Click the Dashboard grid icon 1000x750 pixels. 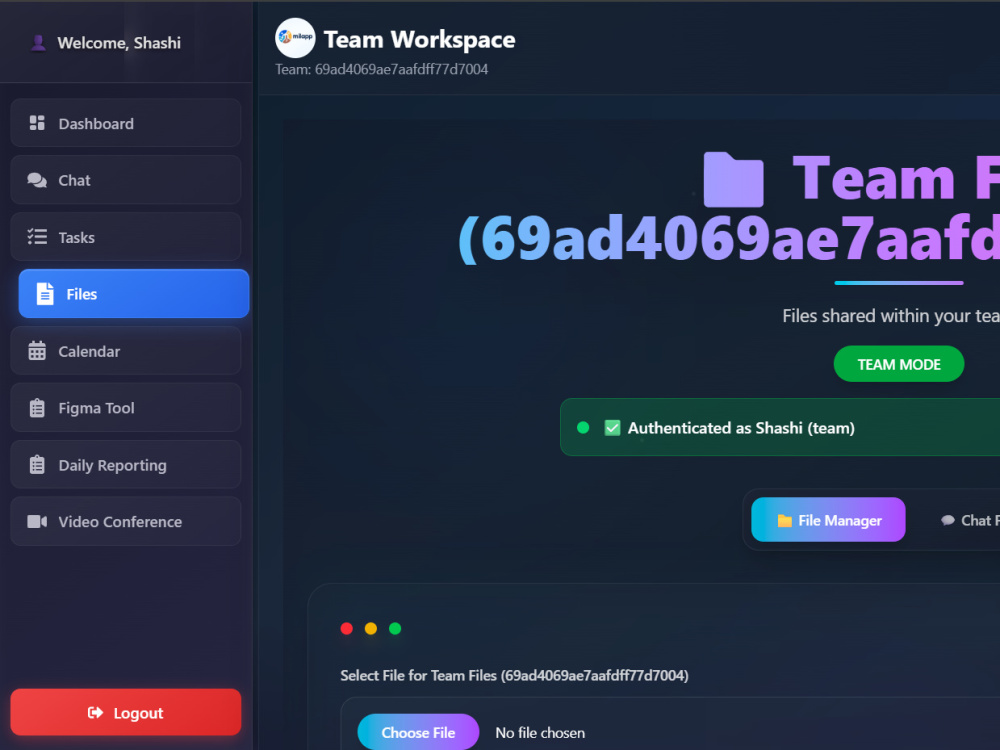pyautogui.click(x=37, y=123)
